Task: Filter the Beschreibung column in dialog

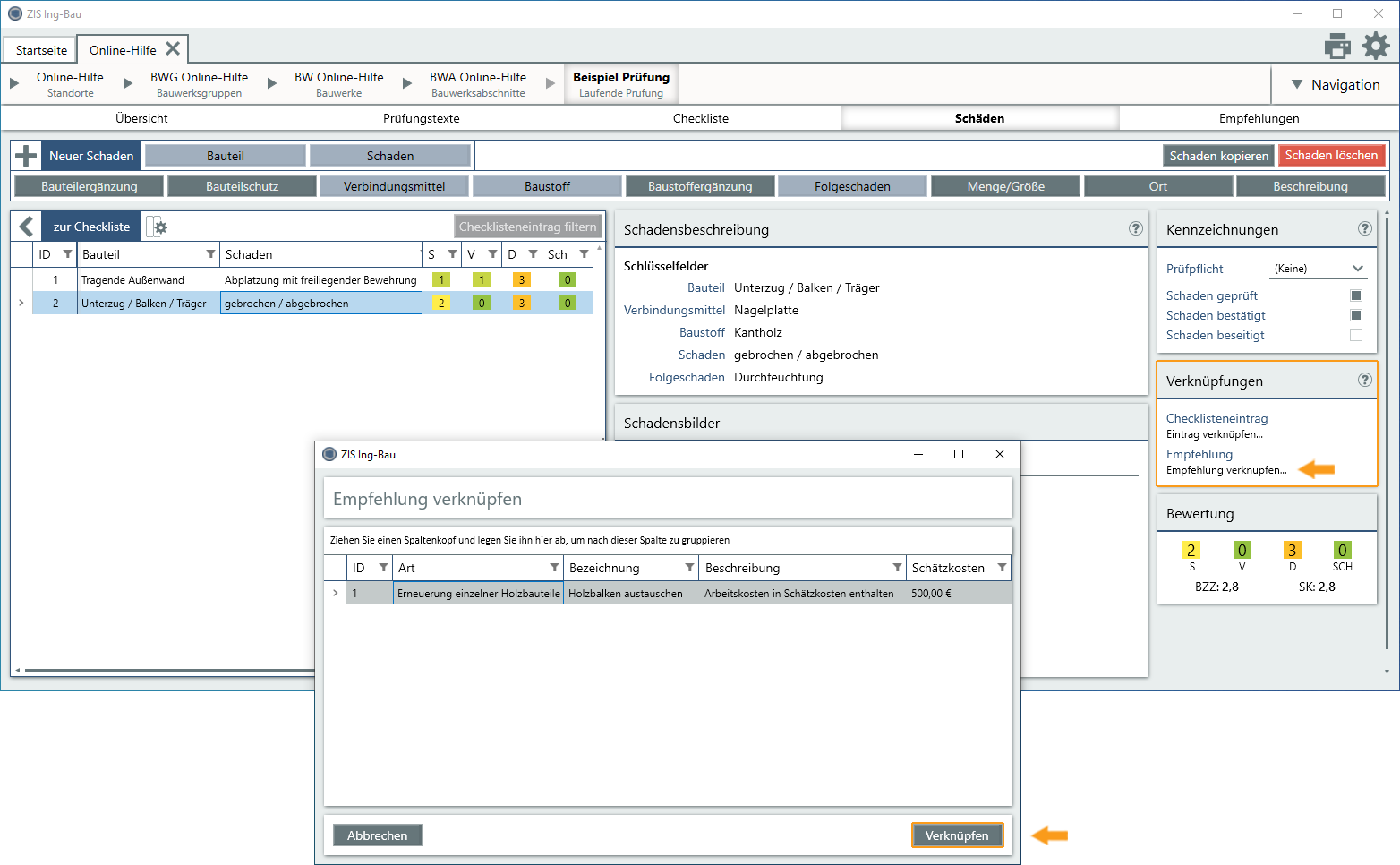Action: [x=897, y=568]
